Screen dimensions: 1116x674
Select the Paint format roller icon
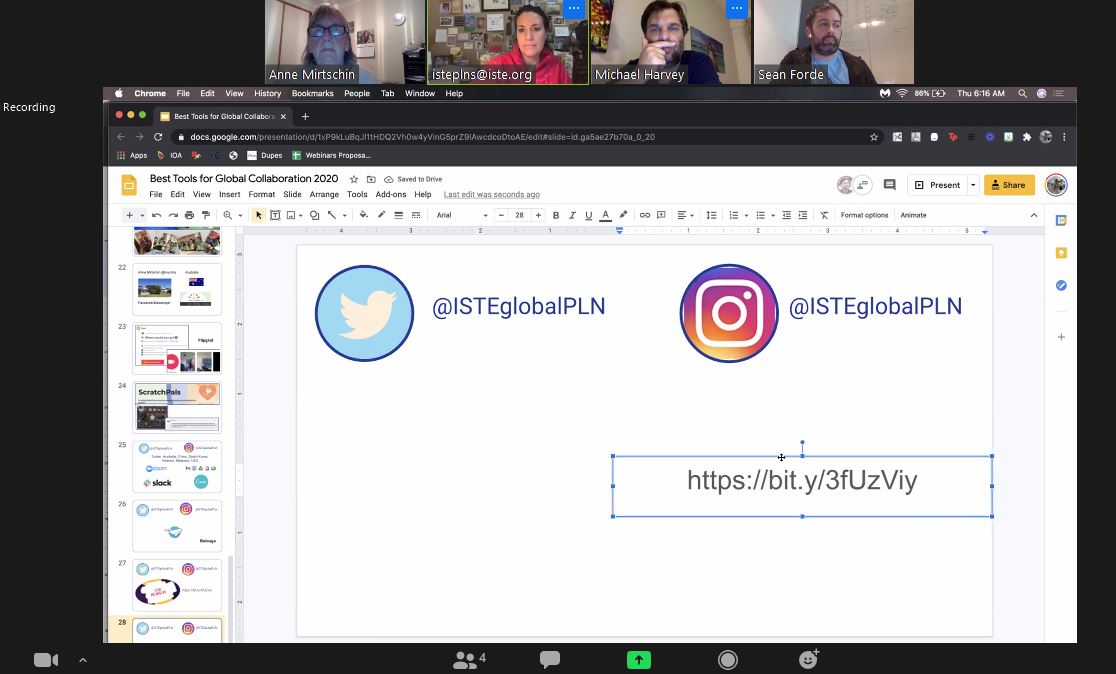(206, 215)
